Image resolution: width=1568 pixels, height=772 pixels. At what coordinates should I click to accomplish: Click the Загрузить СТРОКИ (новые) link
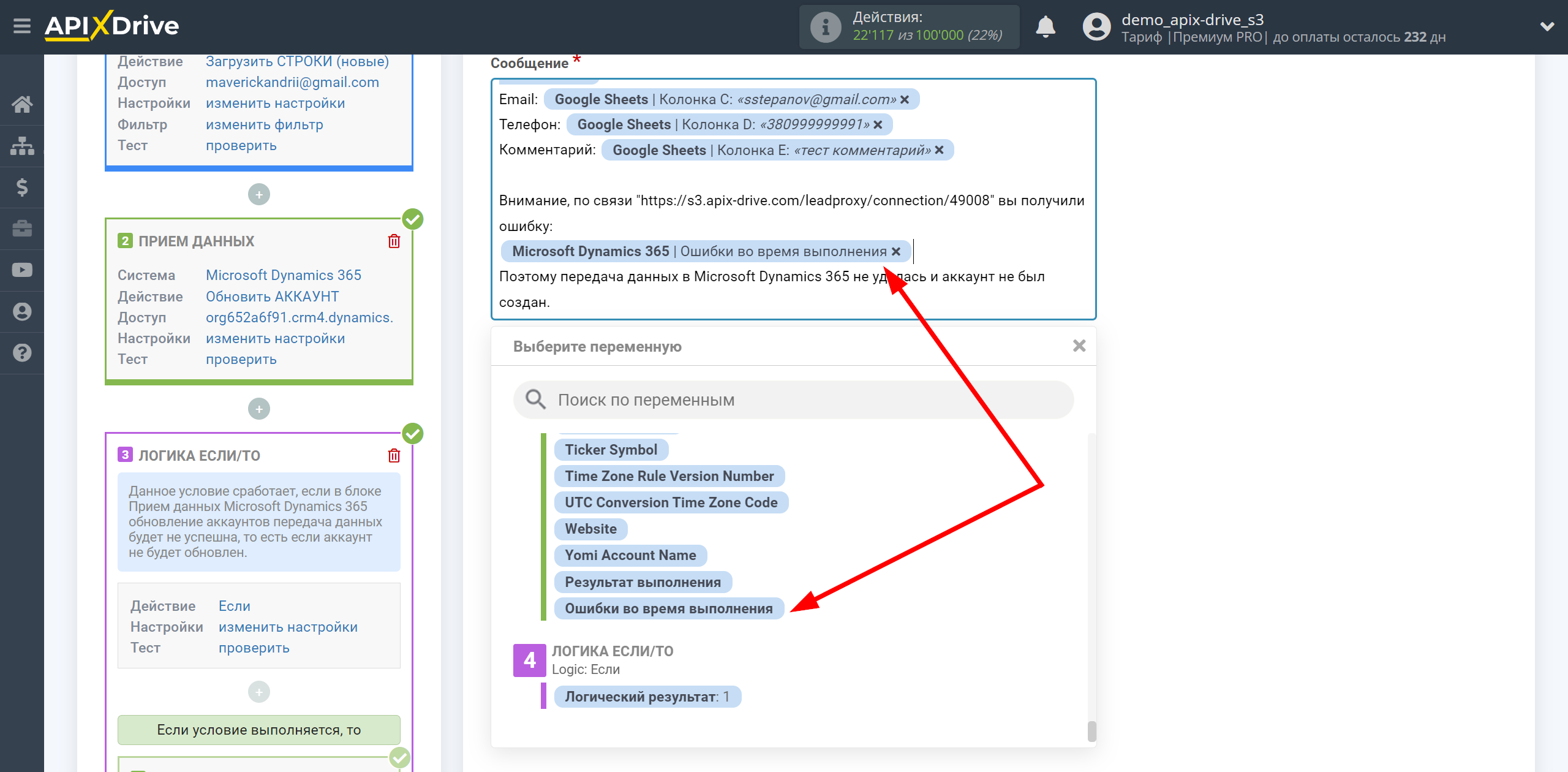point(297,62)
